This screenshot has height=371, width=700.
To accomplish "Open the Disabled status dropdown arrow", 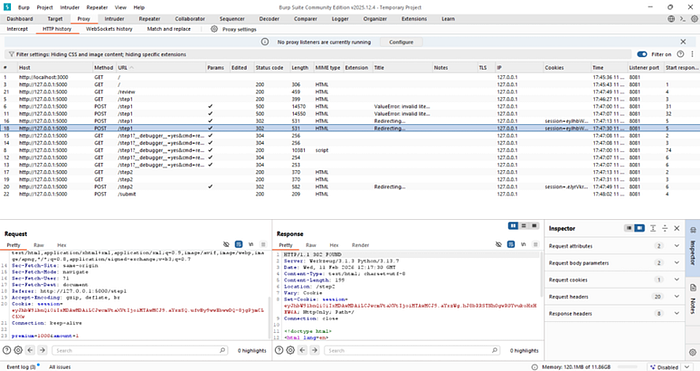I will point(687,367).
